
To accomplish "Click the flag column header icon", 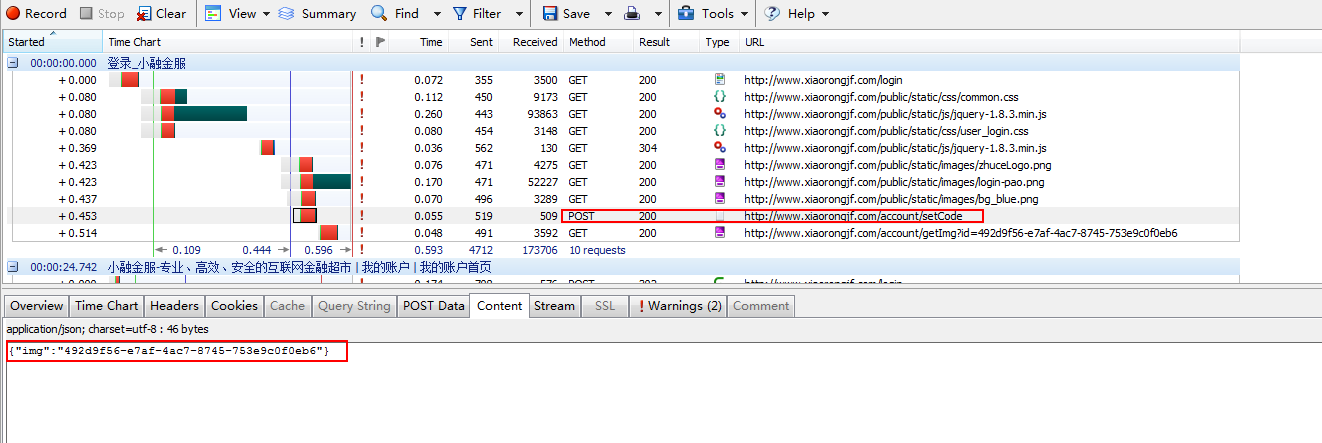I will pos(380,42).
